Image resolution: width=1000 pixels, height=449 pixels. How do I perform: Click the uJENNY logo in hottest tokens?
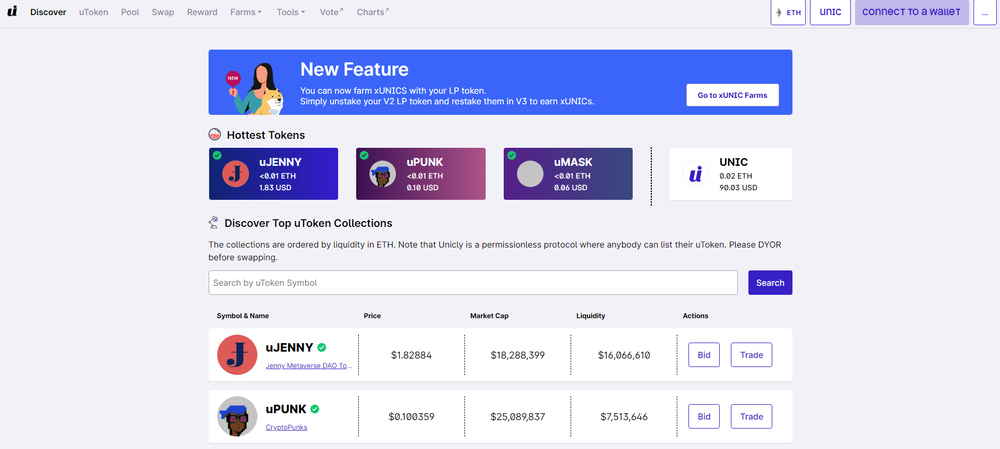235,174
